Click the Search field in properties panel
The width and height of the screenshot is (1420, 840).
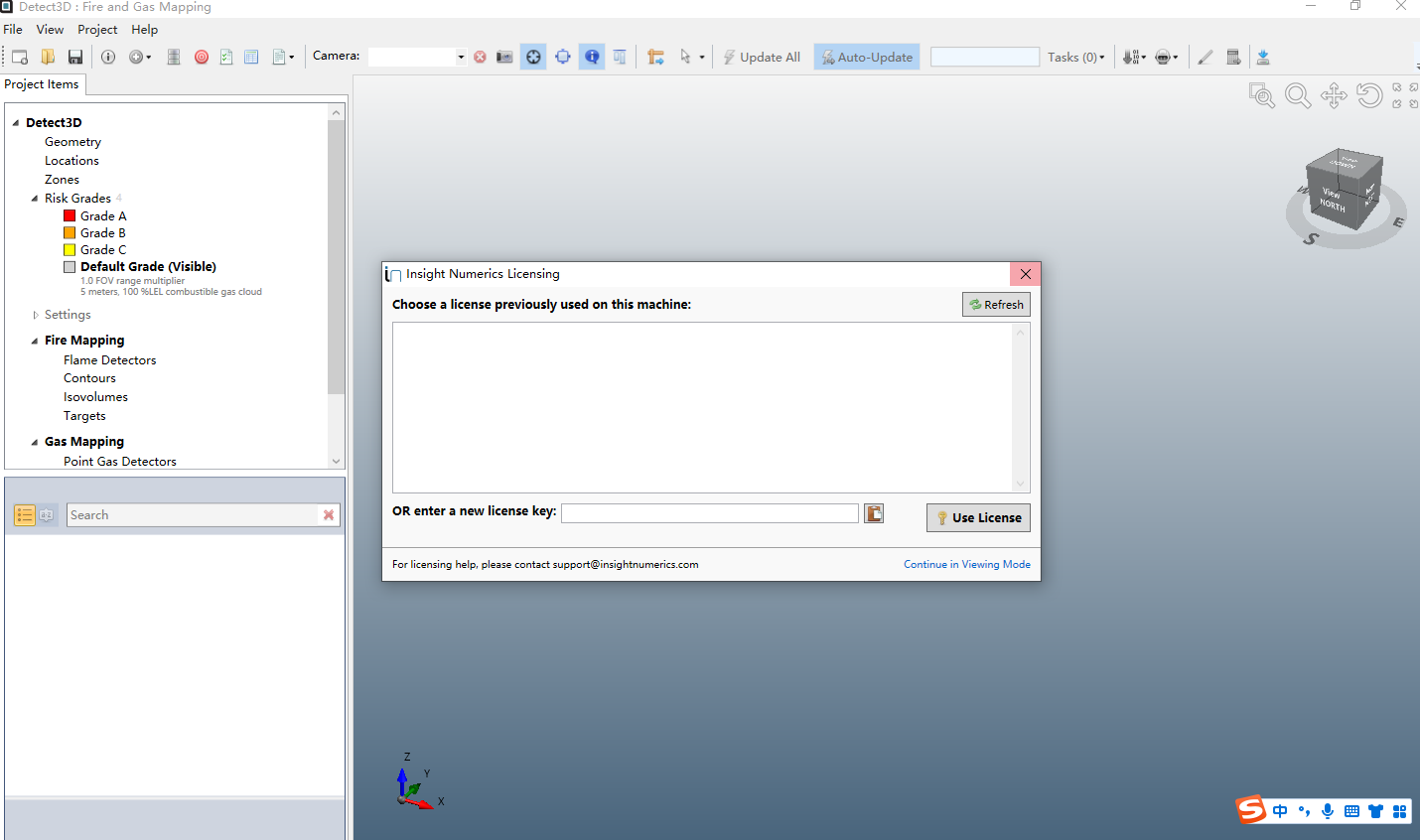coord(194,515)
